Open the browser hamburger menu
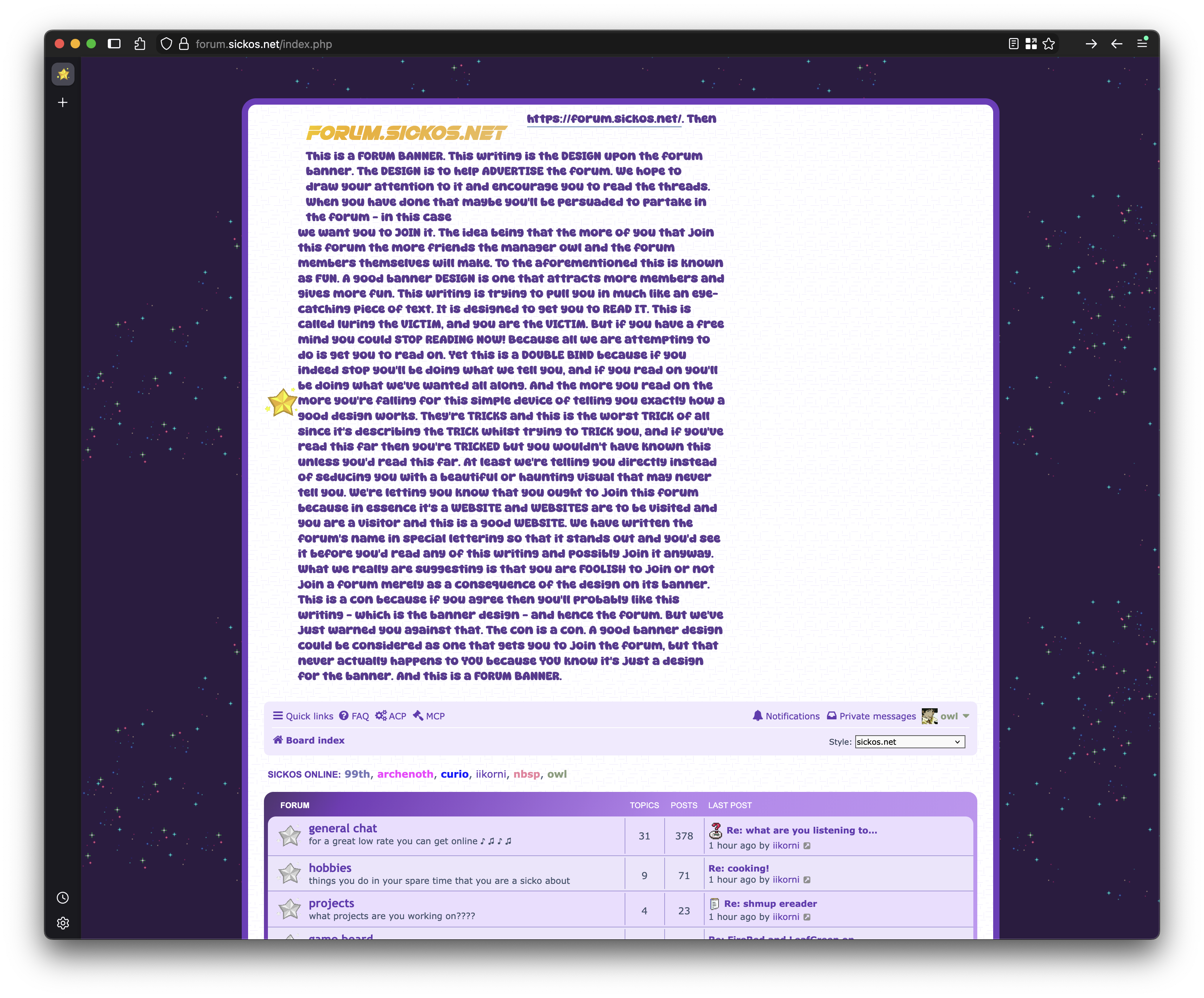Screen dimensions: 1204x998 pos(1141,44)
